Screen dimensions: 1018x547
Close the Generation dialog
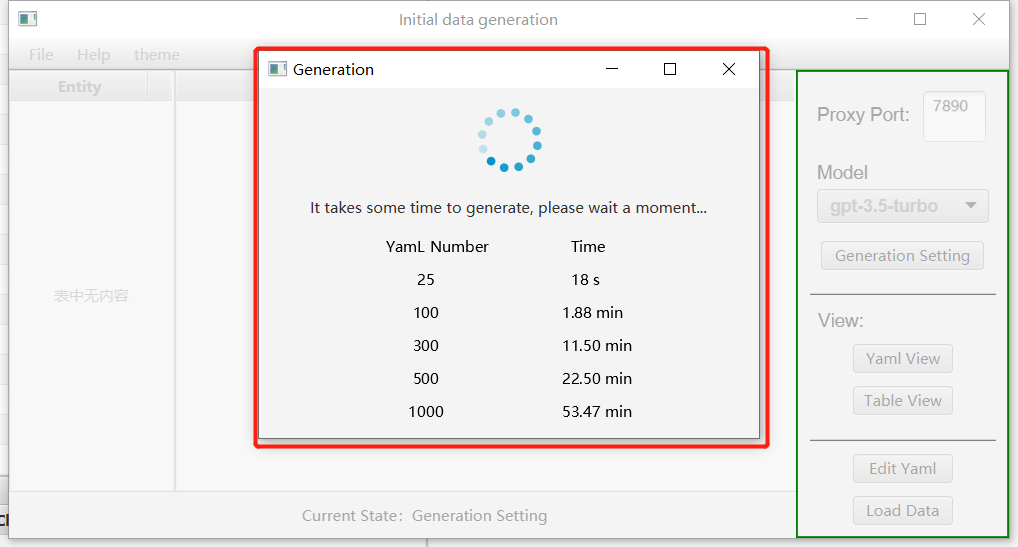pyautogui.click(x=728, y=69)
